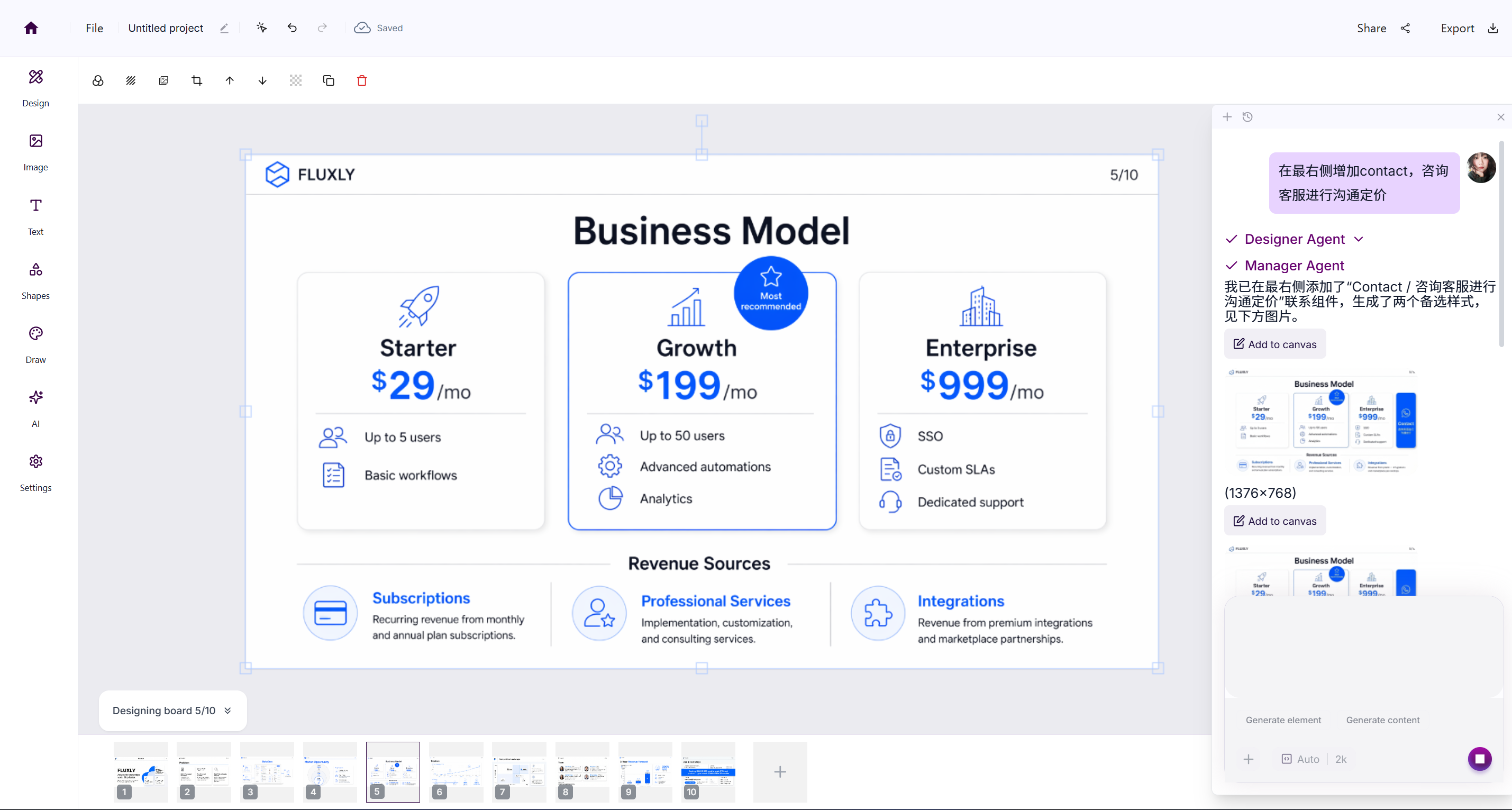
Task: Add an attachment with the prompt plus icon
Action: [1249, 759]
